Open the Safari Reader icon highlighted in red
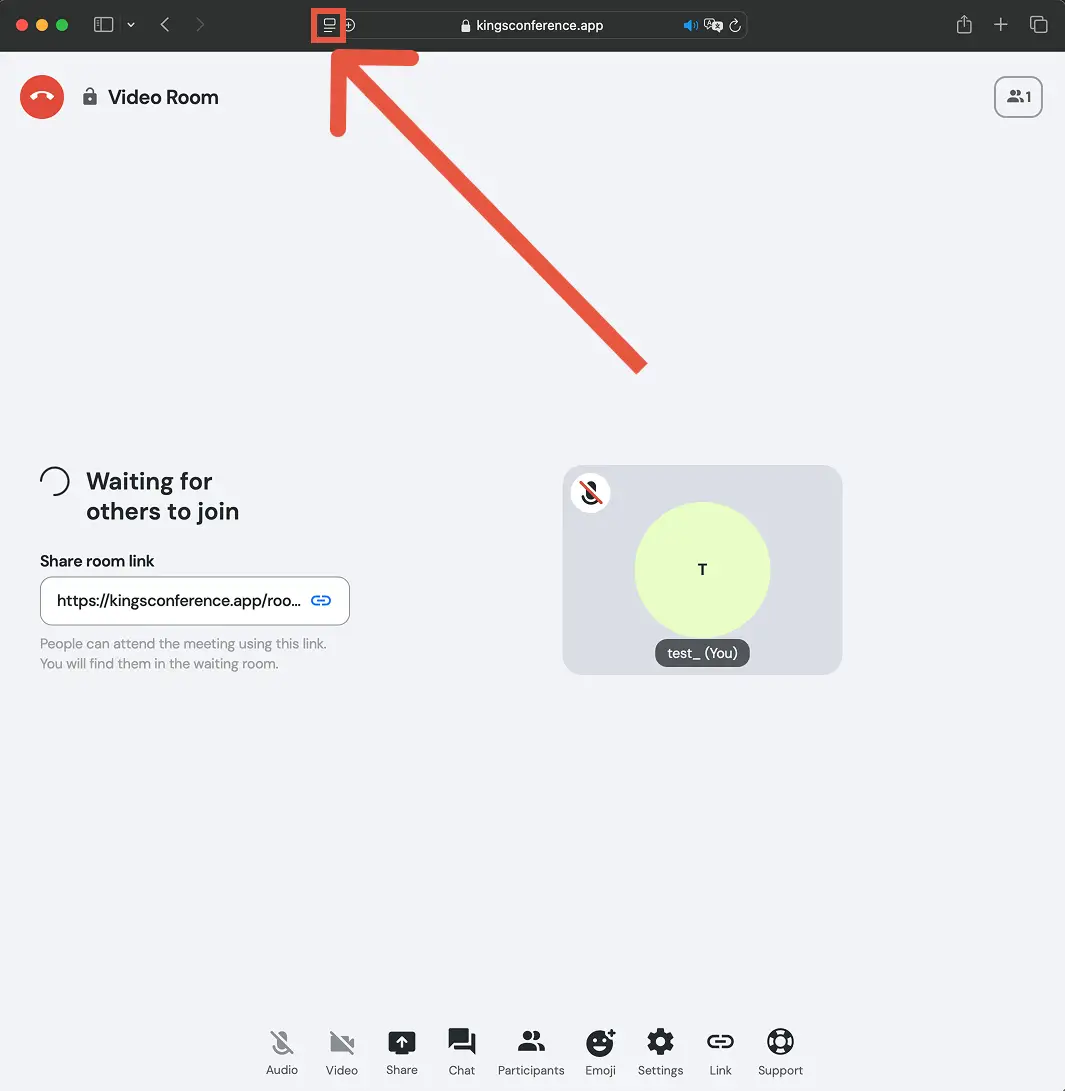This screenshot has height=1091, width=1065. click(x=329, y=25)
